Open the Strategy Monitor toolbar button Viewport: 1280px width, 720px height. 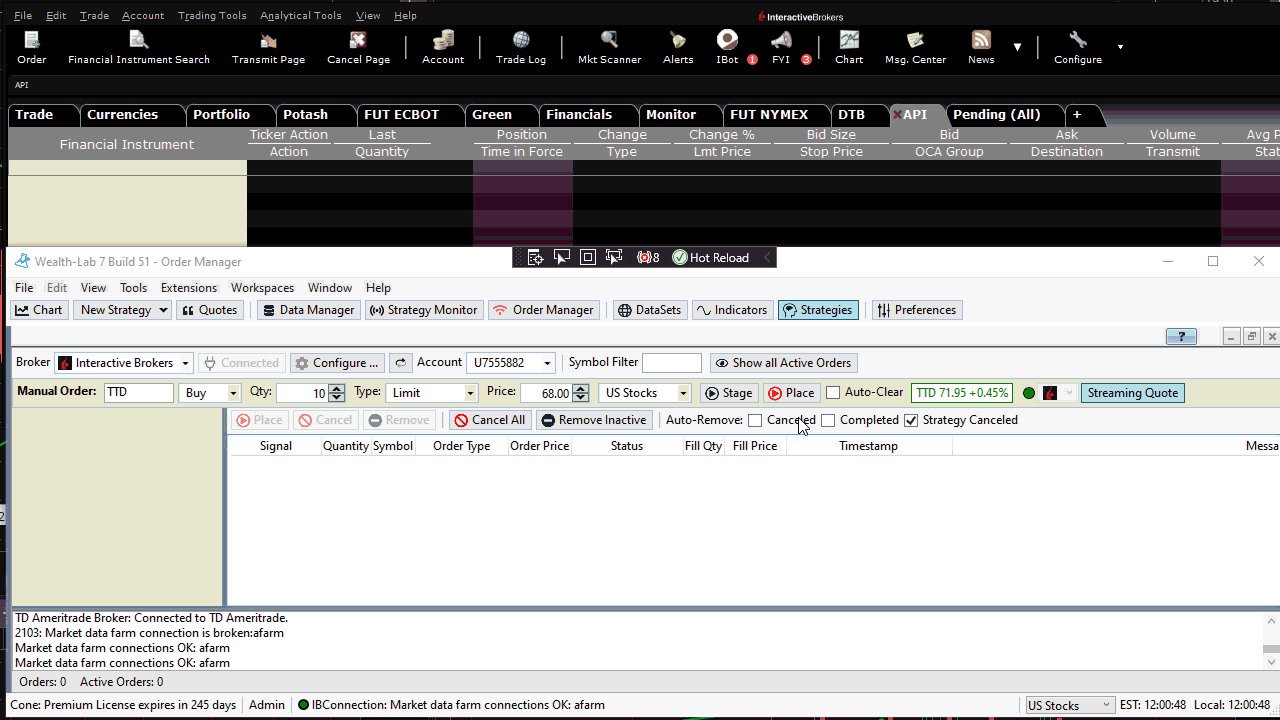(x=424, y=310)
